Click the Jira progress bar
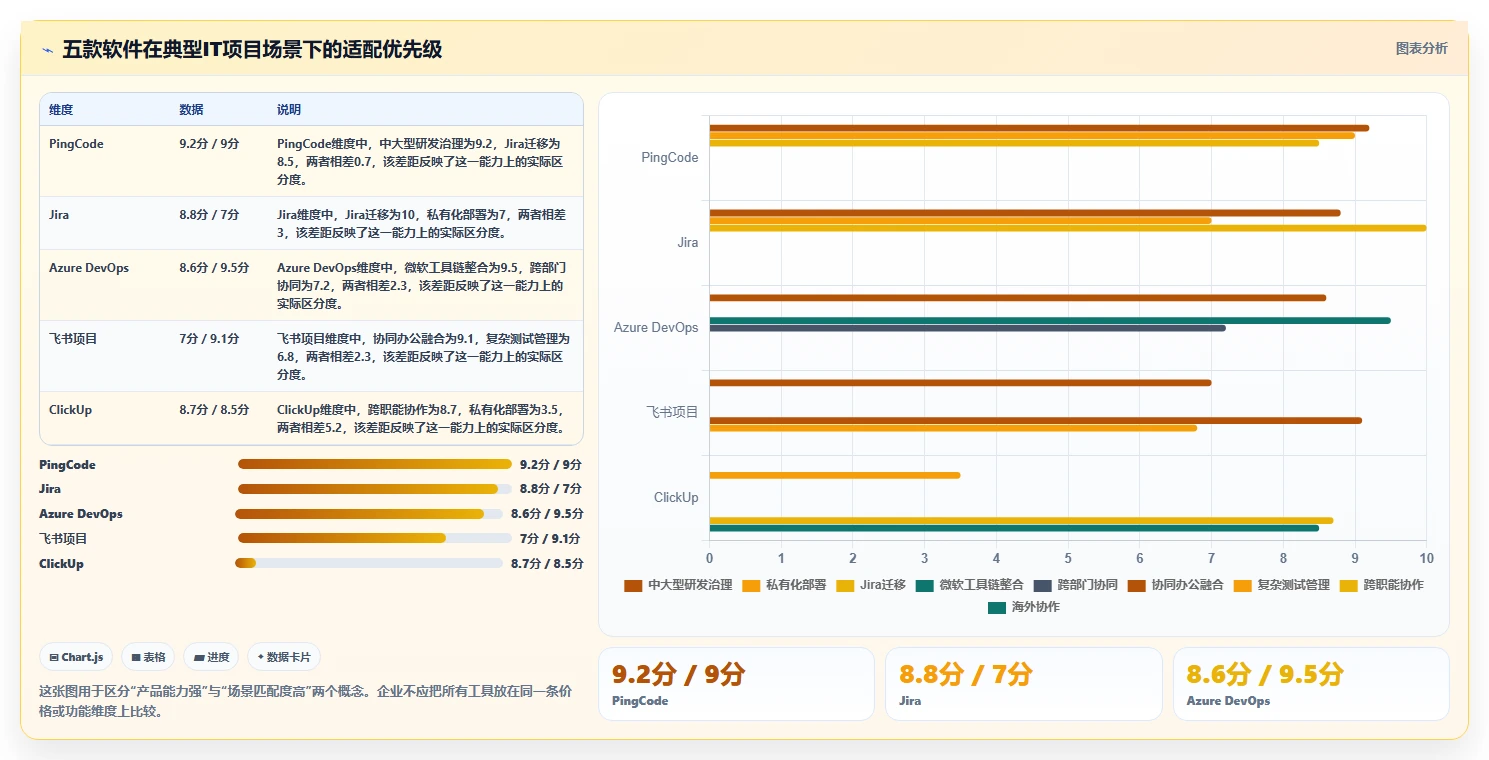1489x760 pixels. coord(375,489)
